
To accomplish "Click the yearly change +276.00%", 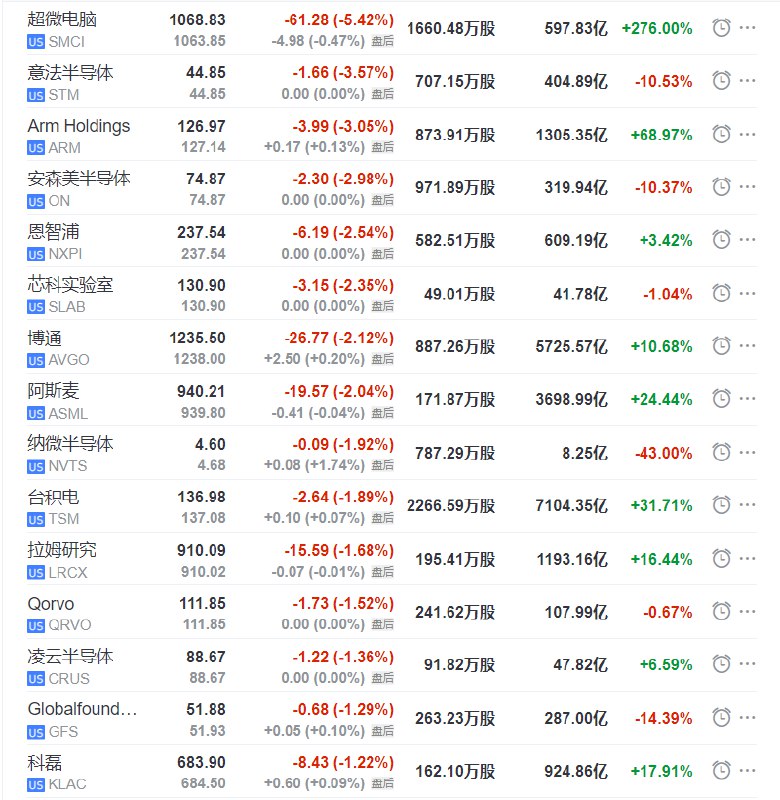I will pos(657,29).
